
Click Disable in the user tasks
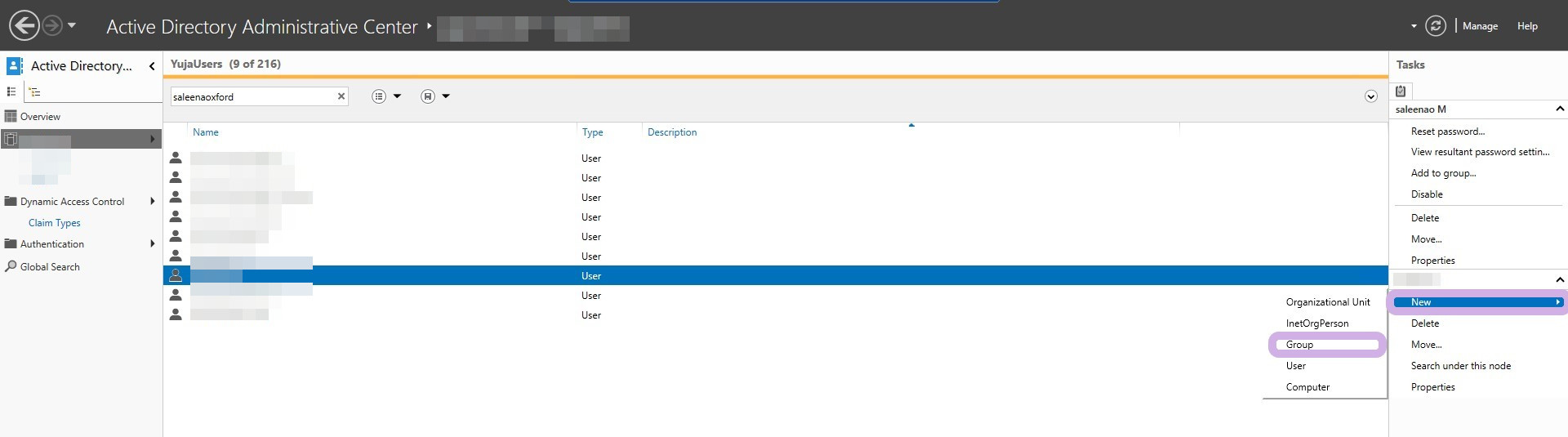1427,194
